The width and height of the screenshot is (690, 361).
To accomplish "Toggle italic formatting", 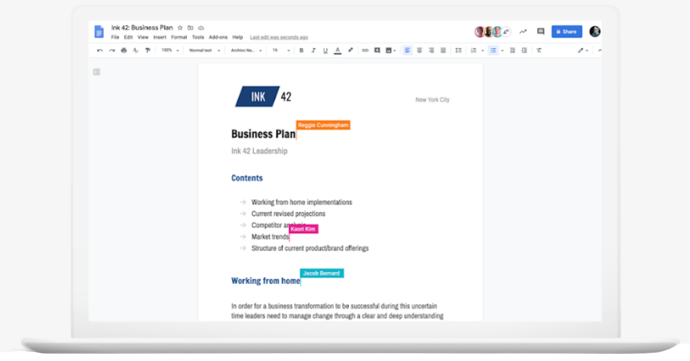I will pyautogui.click(x=313, y=51).
